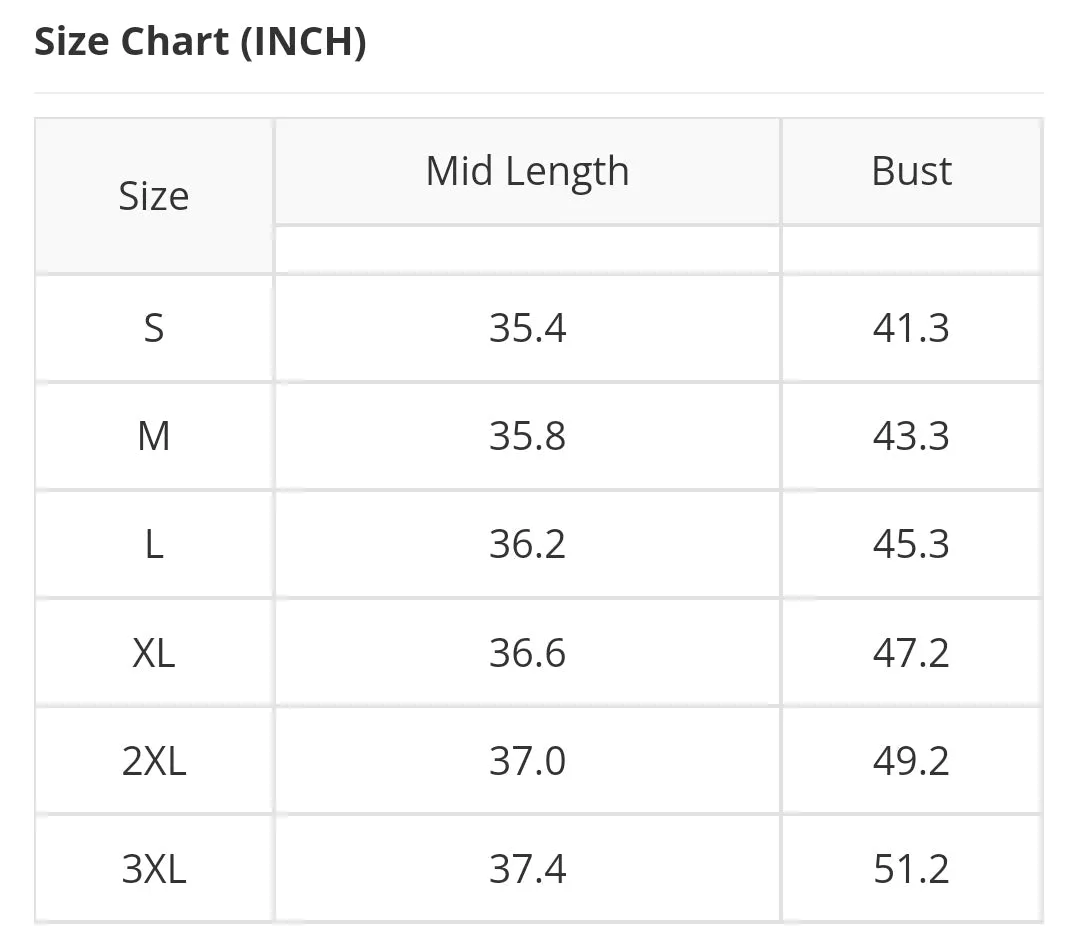This screenshot has width=1080, height=947.
Task: Select the 2XL size row label
Action: click(x=154, y=761)
